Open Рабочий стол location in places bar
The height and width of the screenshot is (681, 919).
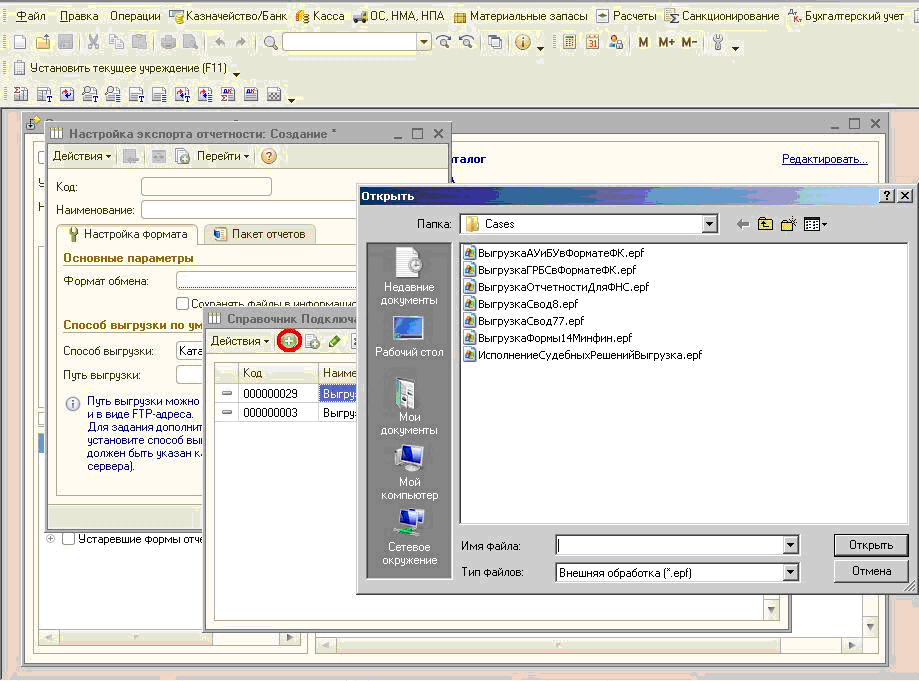[x=409, y=336]
